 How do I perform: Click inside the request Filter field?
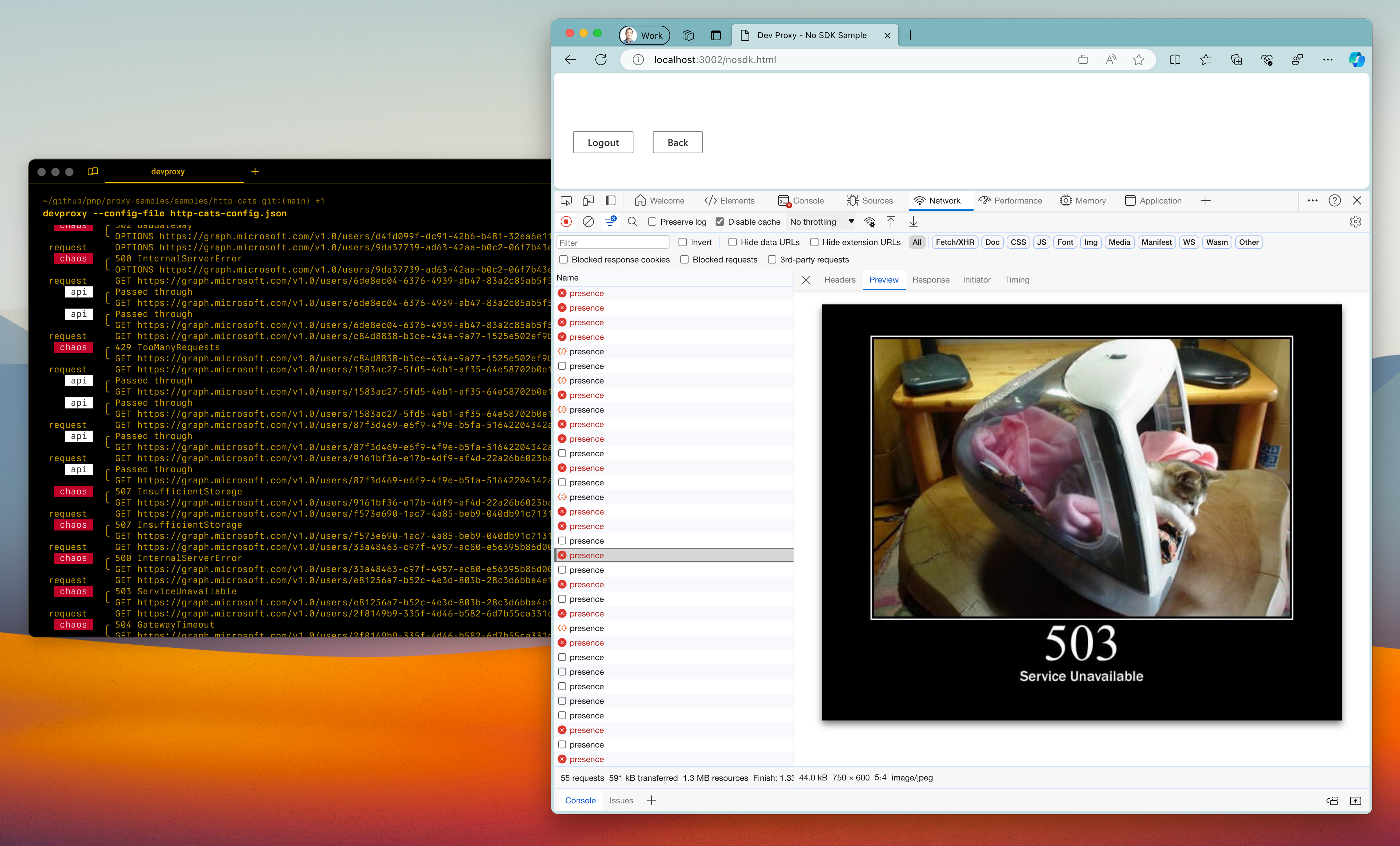click(x=613, y=242)
